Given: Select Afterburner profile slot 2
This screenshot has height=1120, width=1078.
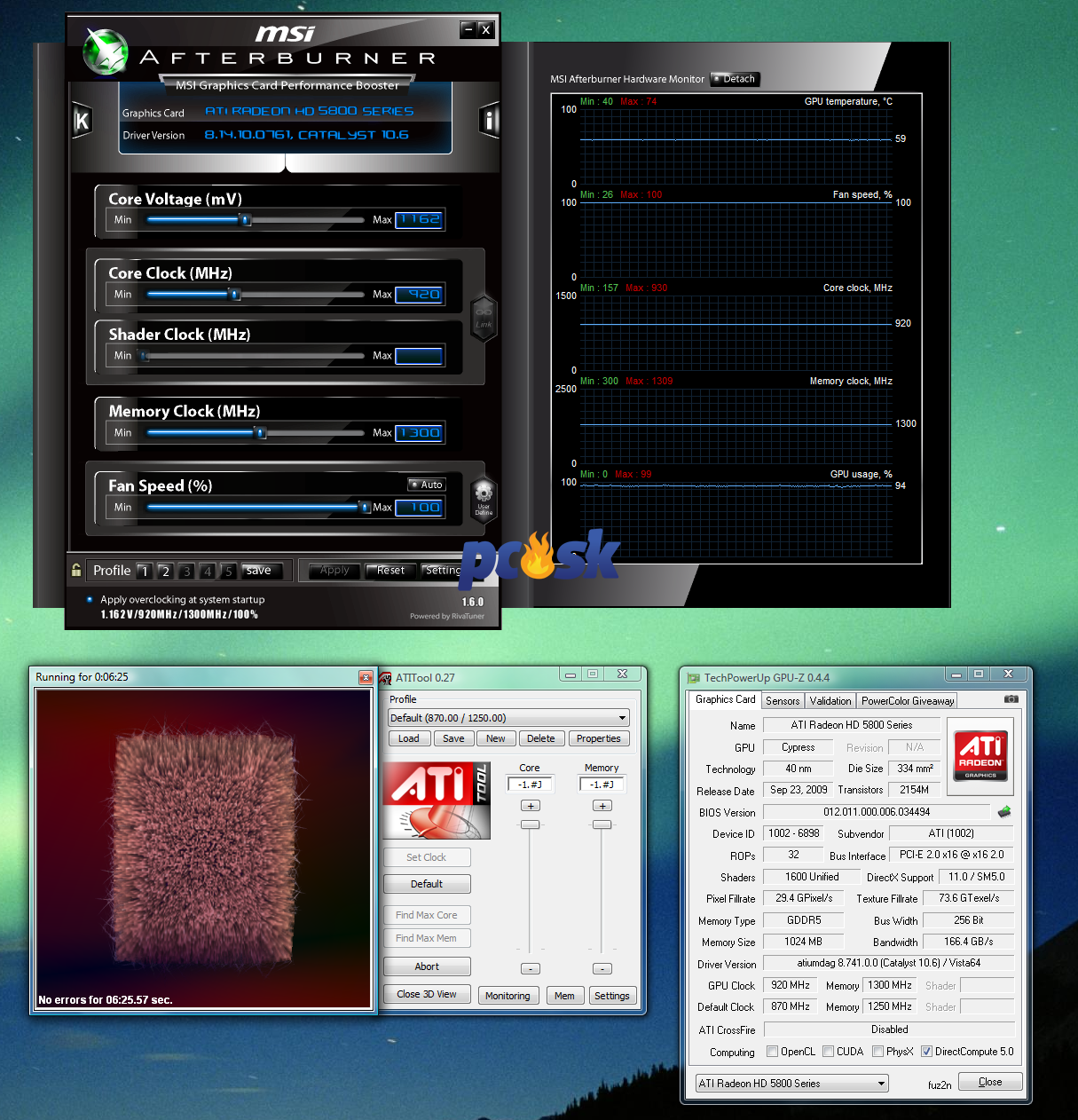Looking at the screenshot, I should (x=165, y=571).
